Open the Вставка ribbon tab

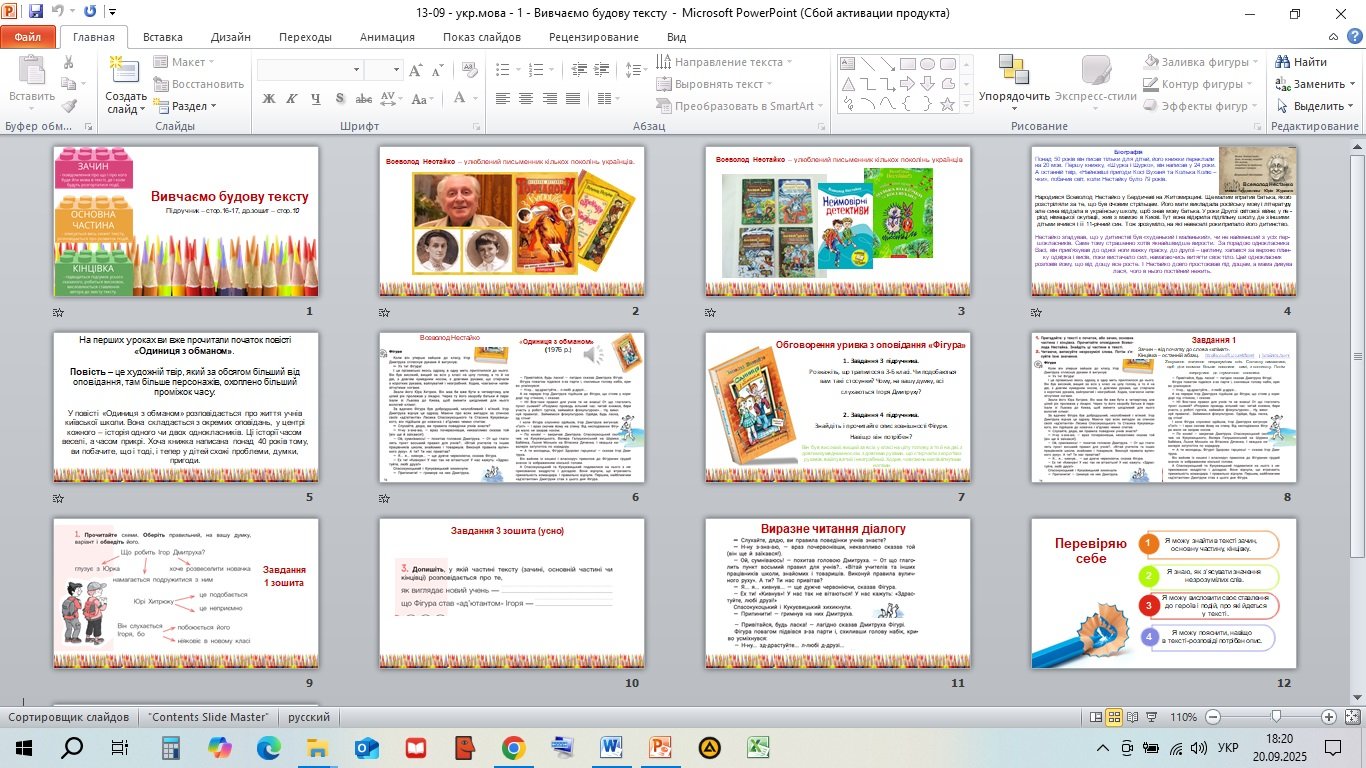click(x=162, y=37)
